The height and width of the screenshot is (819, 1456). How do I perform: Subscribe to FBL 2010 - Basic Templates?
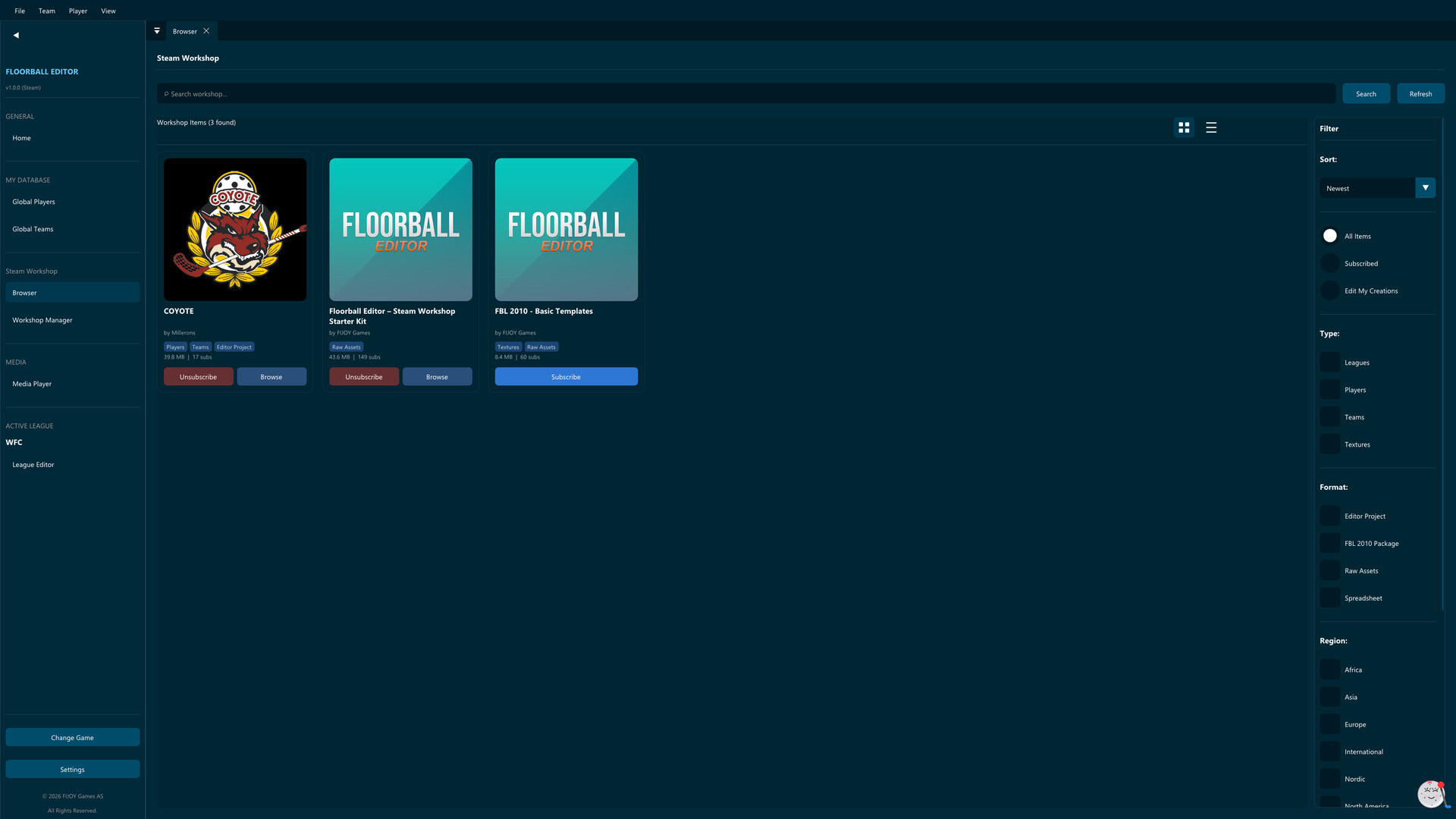tap(566, 376)
